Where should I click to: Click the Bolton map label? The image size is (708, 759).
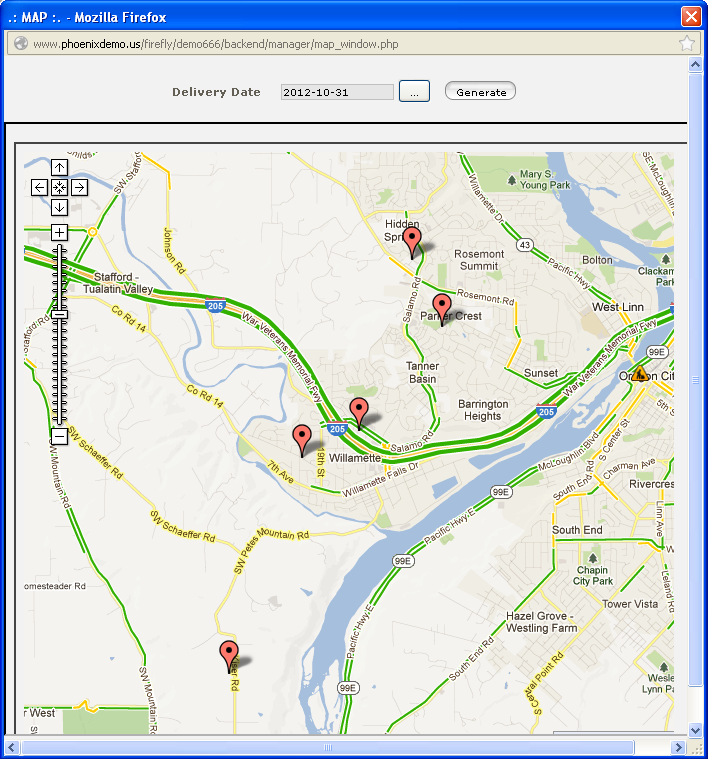(x=597, y=260)
